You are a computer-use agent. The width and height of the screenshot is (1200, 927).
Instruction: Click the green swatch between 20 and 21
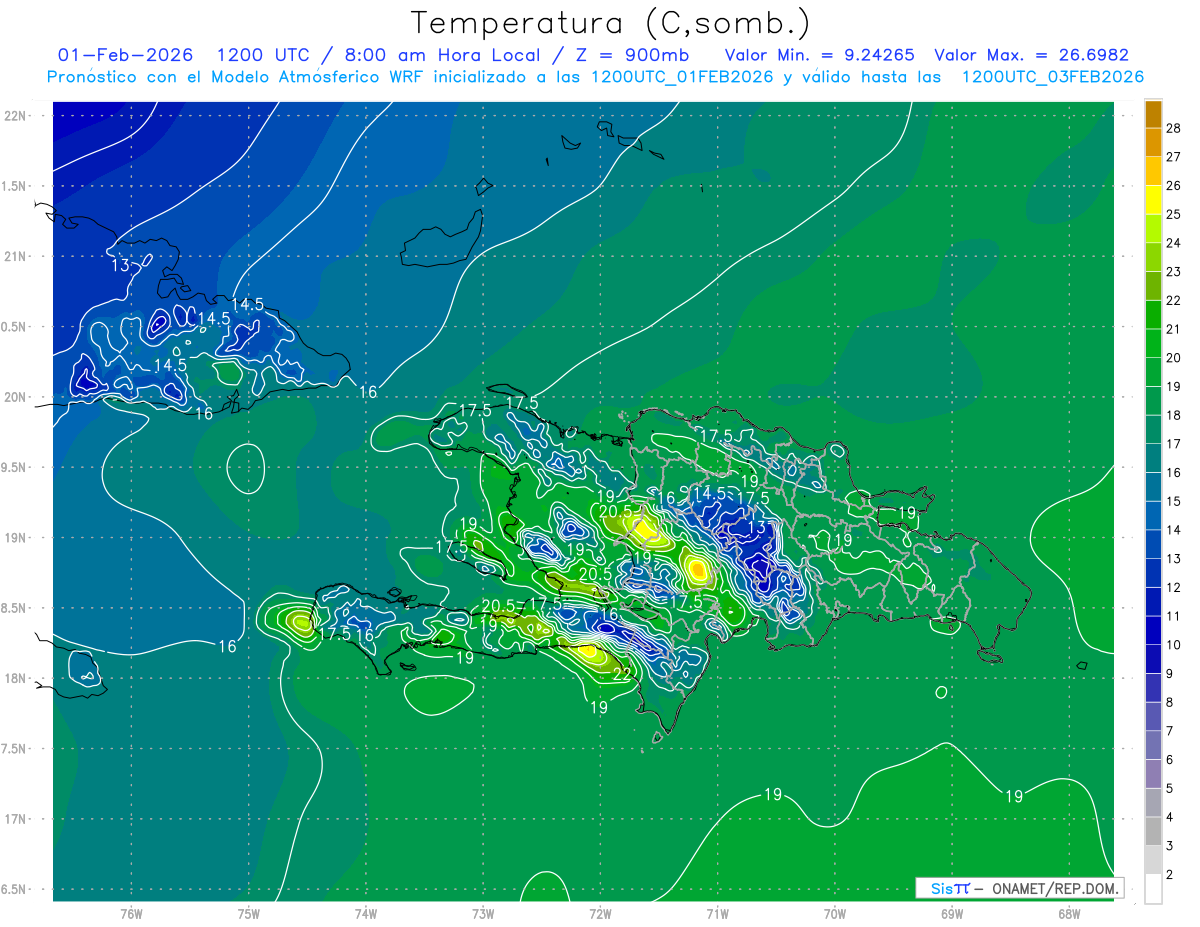point(1153,344)
